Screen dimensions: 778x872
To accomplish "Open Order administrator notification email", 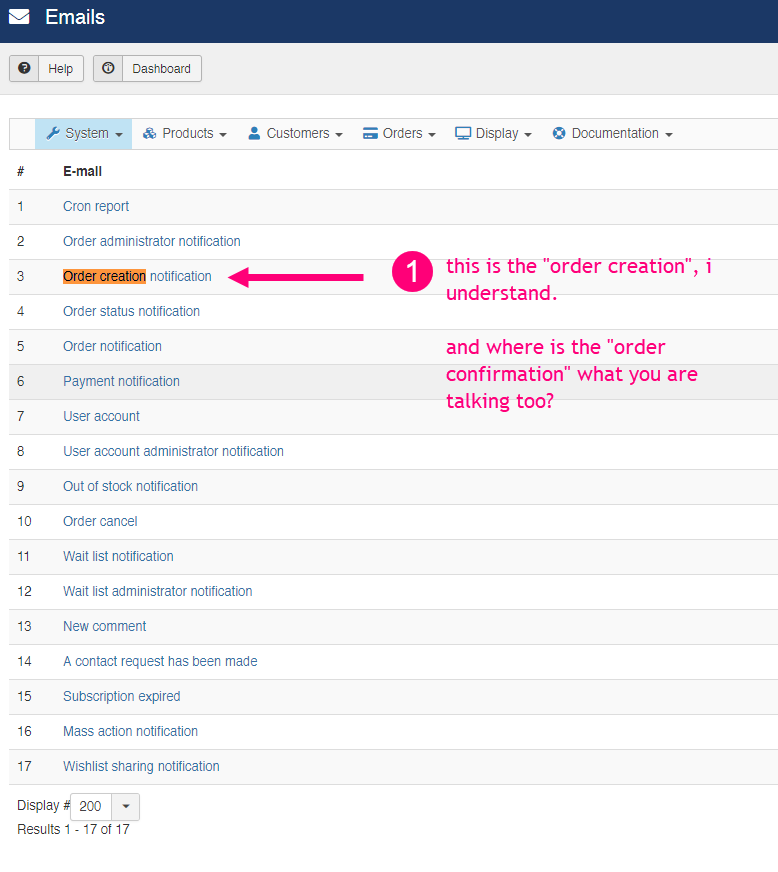I will click(x=151, y=241).
